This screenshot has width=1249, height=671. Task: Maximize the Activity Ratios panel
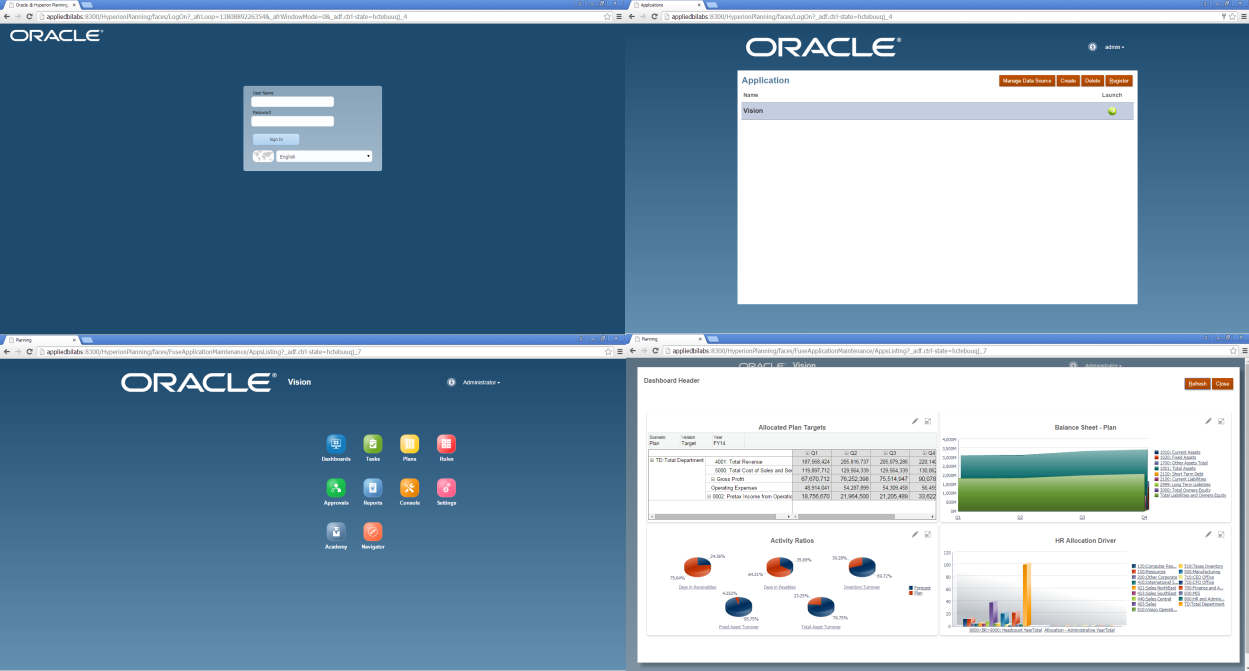pyautogui.click(x=927, y=535)
